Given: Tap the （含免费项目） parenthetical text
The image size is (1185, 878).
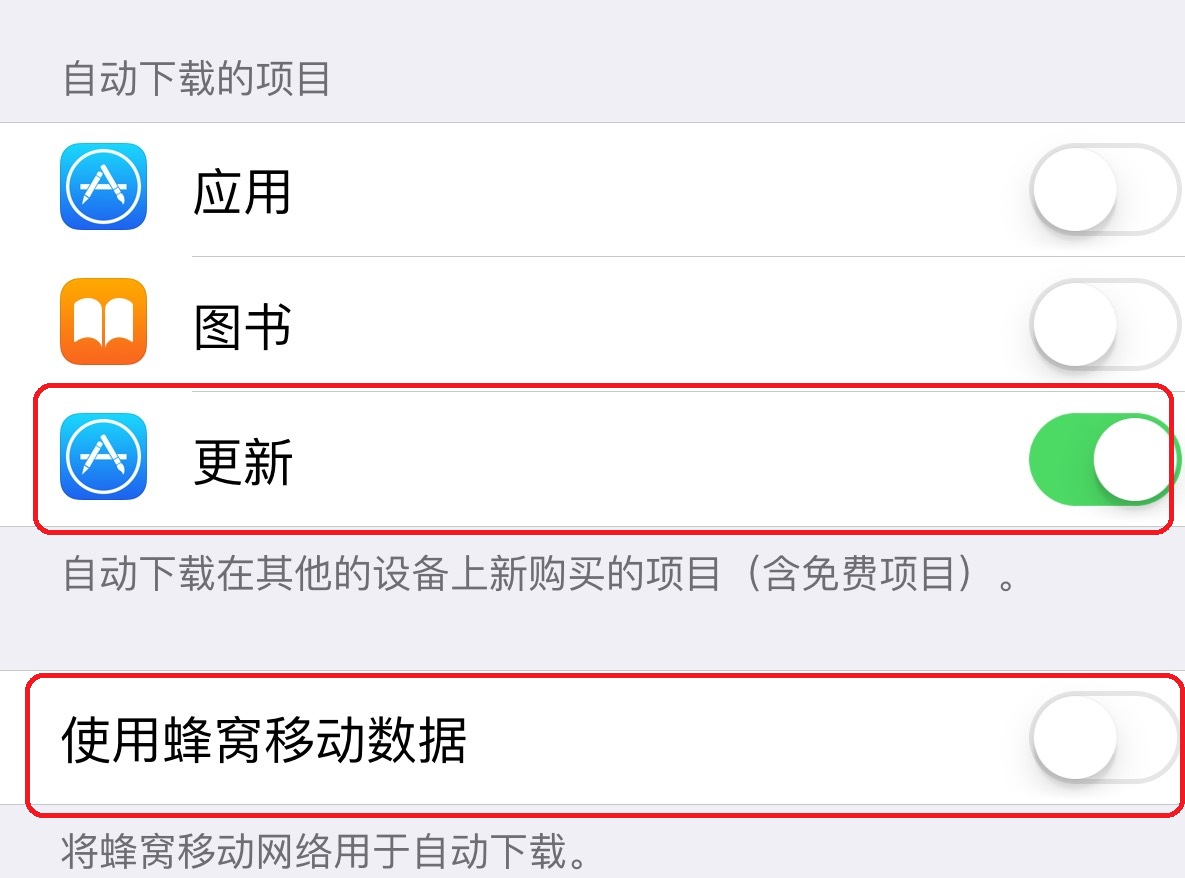Looking at the screenshot, I should [x=860, y=573].
